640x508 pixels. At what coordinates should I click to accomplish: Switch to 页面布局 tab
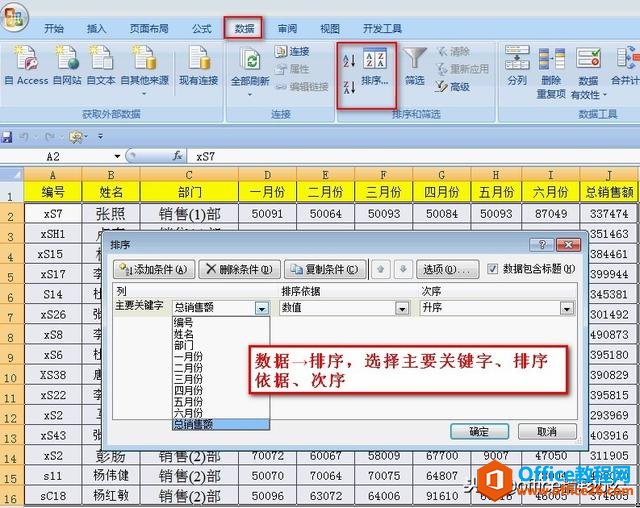coord(149,29)
